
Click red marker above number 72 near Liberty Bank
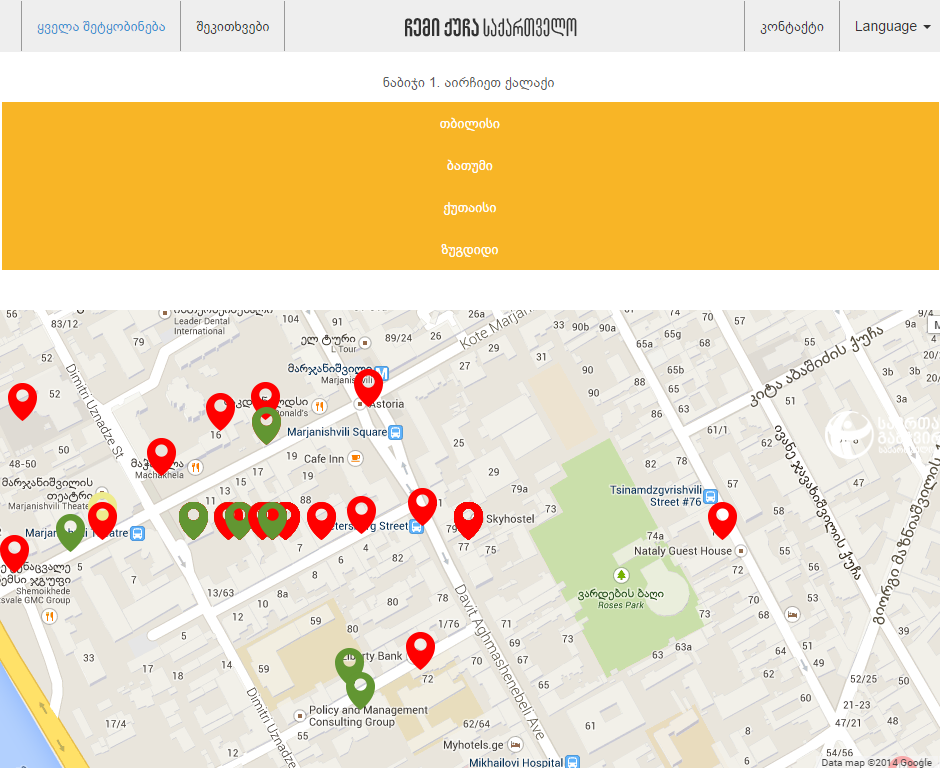click(x=420, y=650)
